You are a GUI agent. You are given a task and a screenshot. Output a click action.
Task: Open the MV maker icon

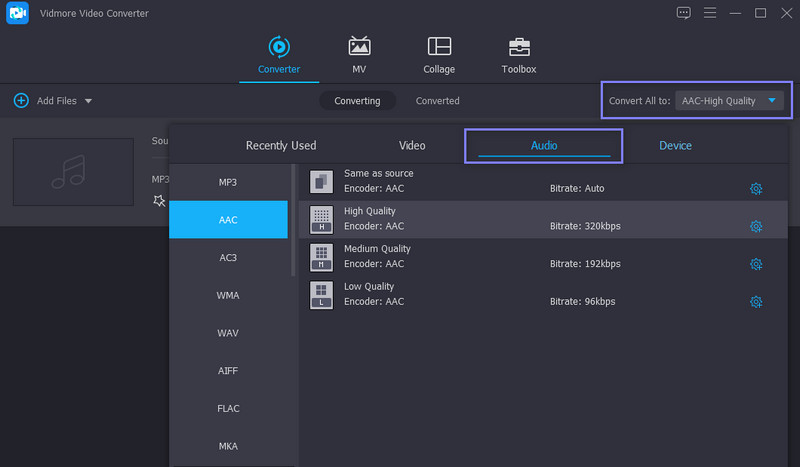tap(359, 47)
